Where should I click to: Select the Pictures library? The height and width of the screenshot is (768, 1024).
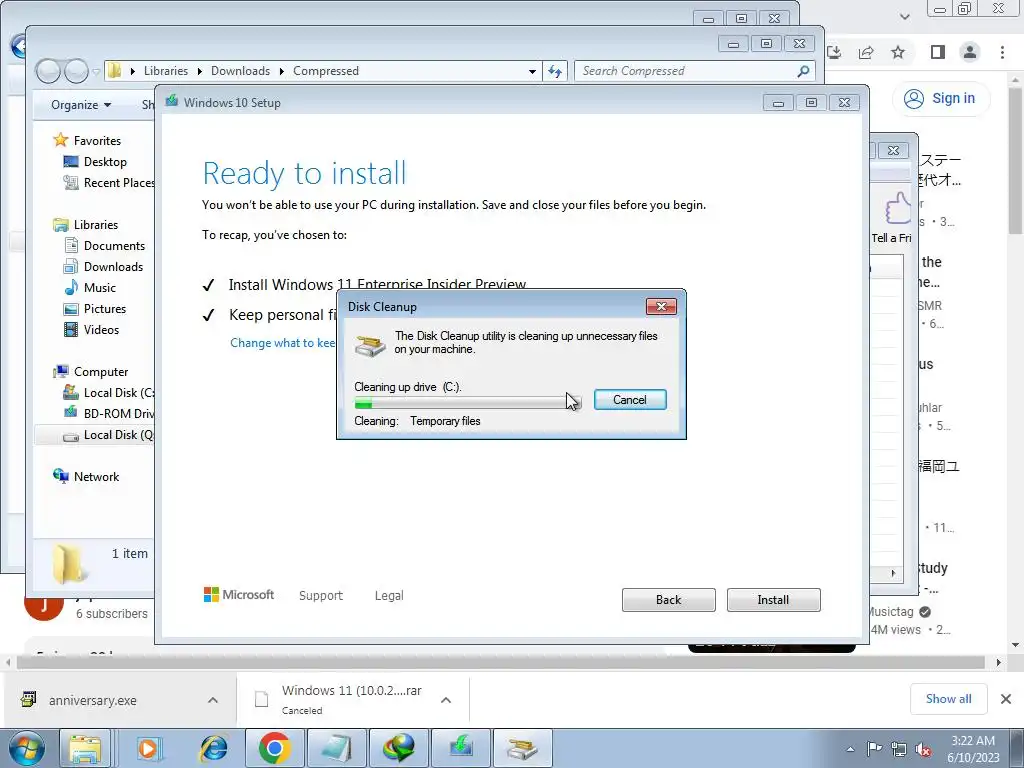(x=104, y=308)
